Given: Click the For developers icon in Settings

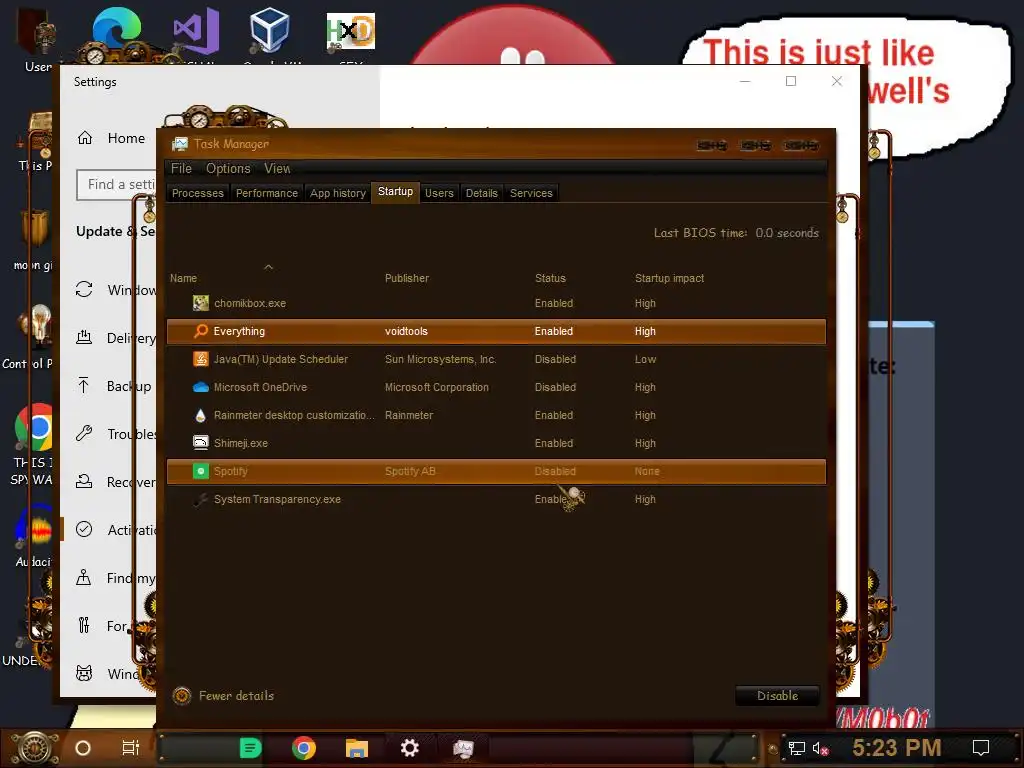Looking at the screenshot, I should coord(84,626).
